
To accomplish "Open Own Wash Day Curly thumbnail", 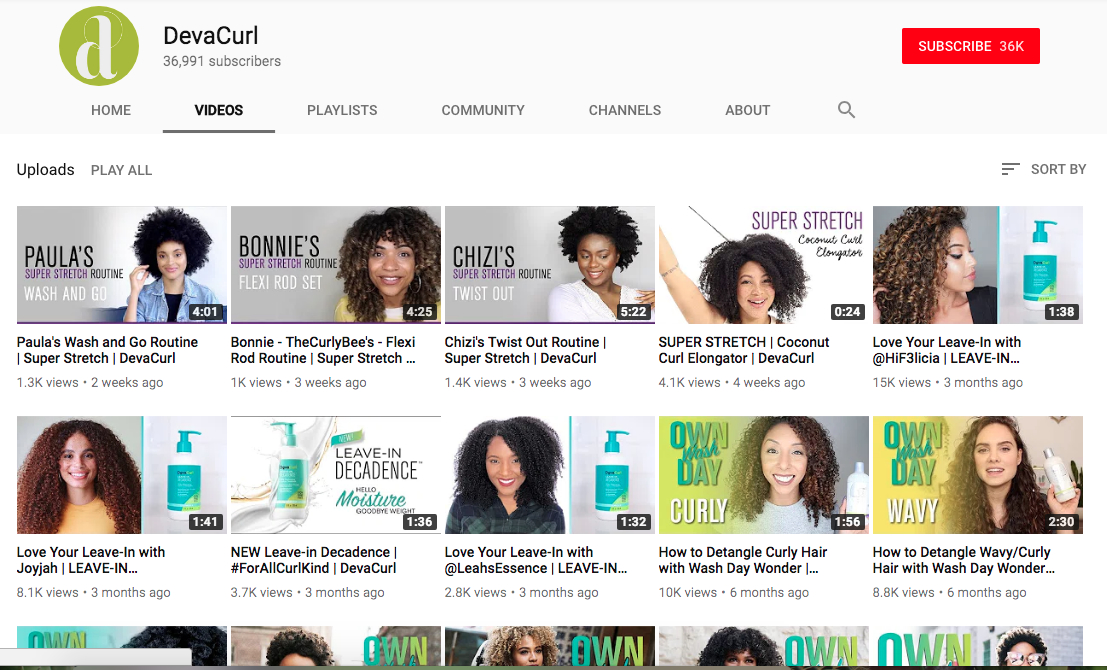I will [764, 474].
